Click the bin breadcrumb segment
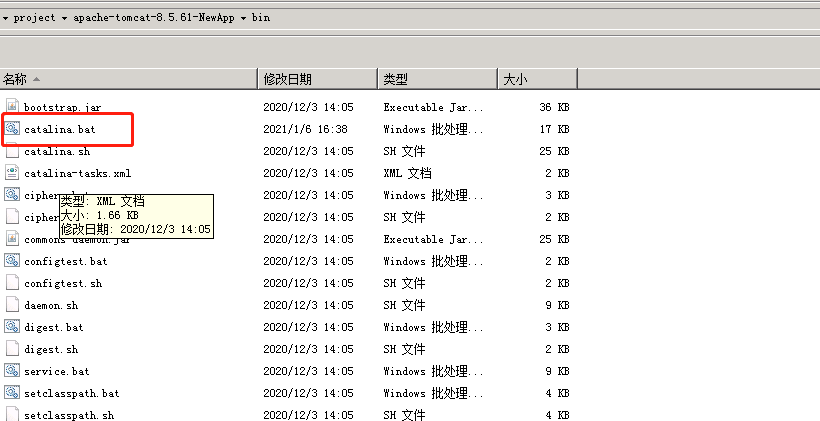 [x=261, y=17]
